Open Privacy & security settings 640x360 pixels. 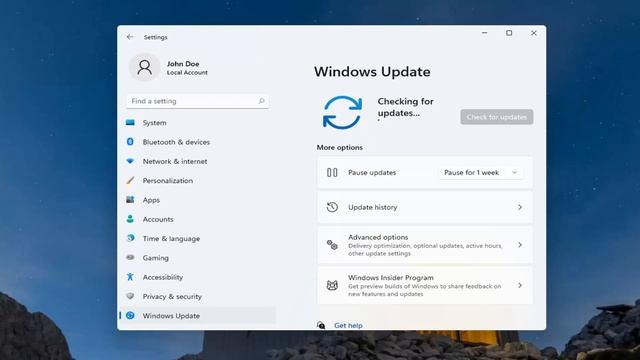click(198, 296)
